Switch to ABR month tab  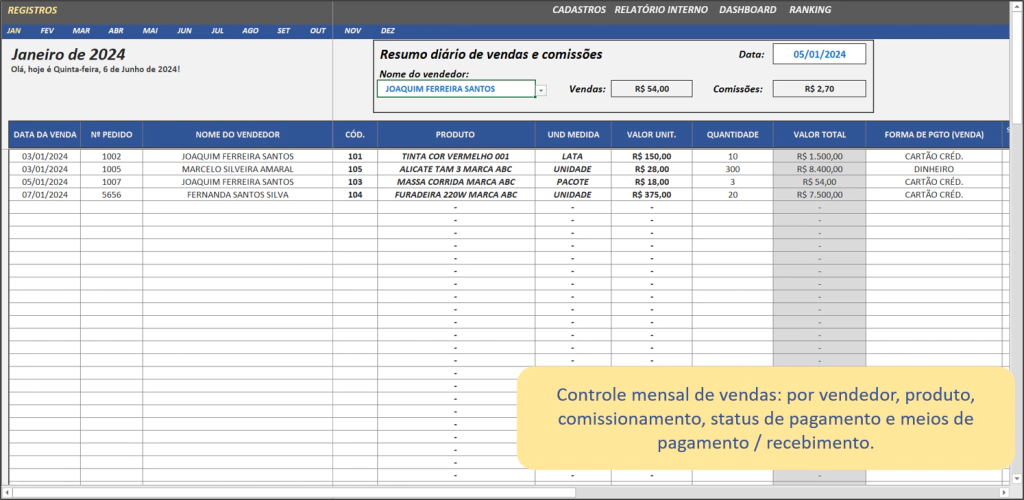(116, 31)
